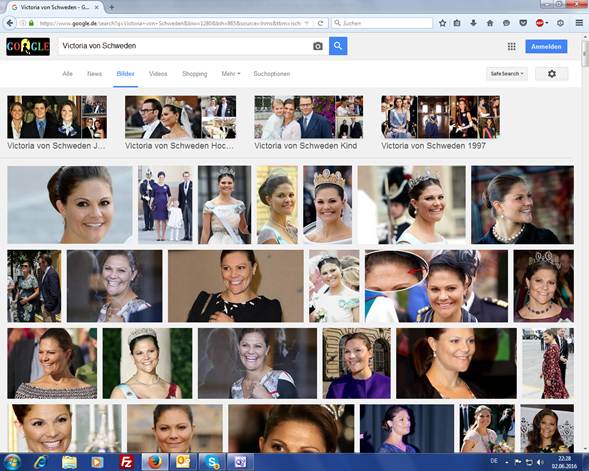Open Skype from the taskbar

pos(212,462)
